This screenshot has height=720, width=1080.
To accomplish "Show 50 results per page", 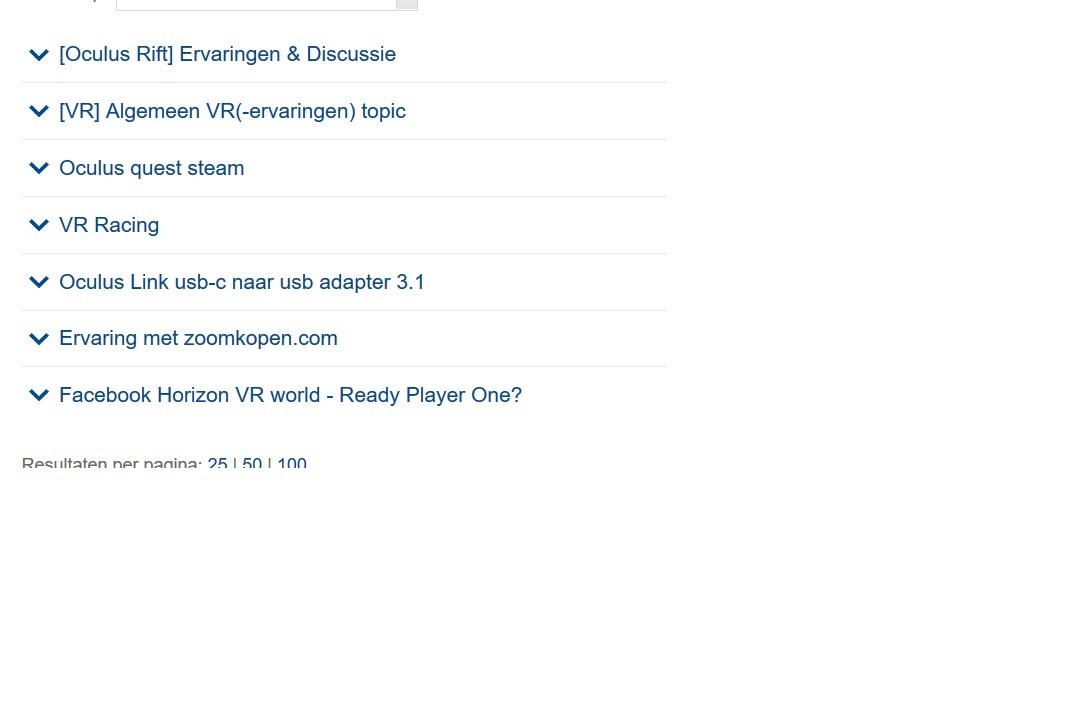I will pos(252,463).
